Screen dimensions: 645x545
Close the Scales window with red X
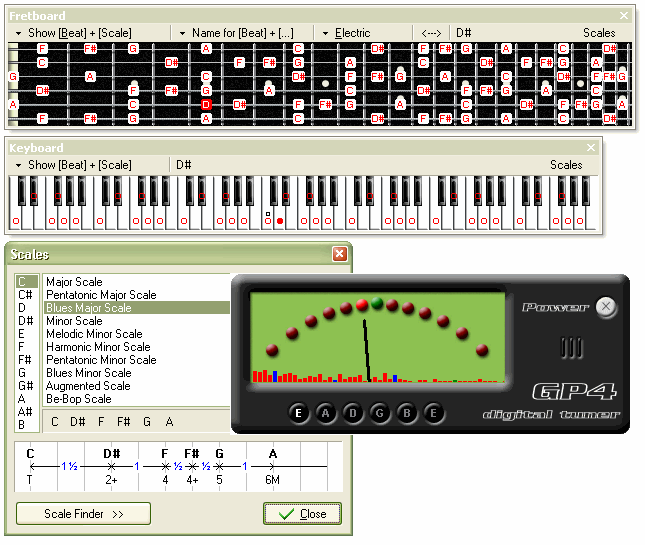[x=340, y=254]
